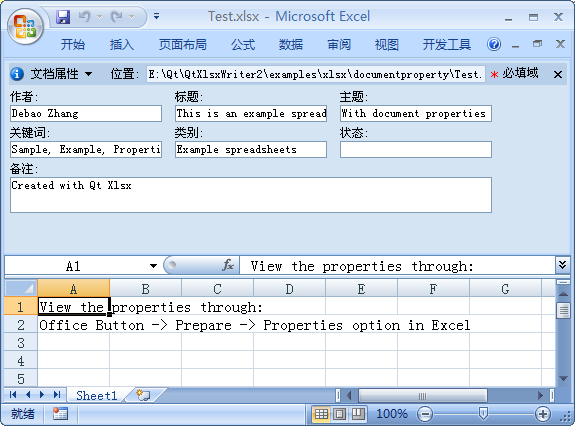Click the fx insert function icon
The height and width of the screenshot is (426, 575).
tap(227, 265)
